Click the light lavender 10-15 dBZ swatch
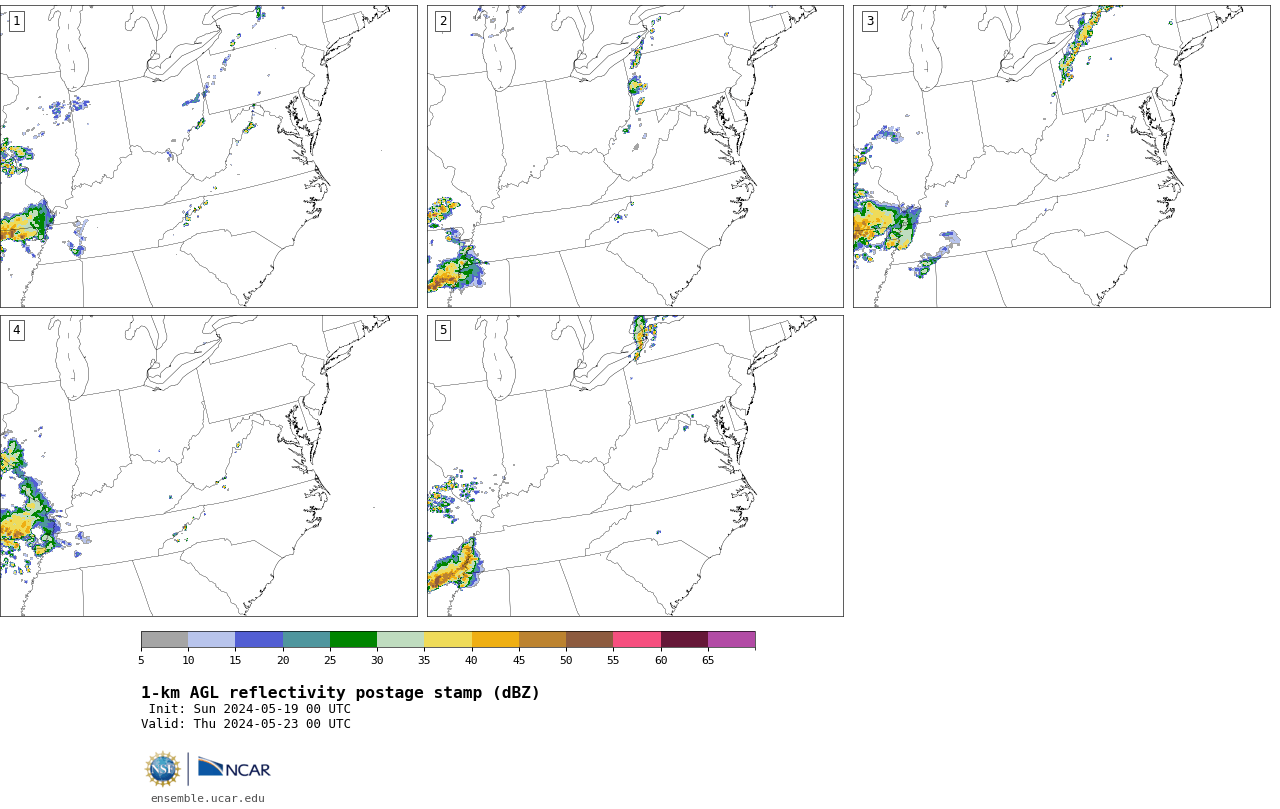This screenshot has height=809, width=1280. [x=211, y=640]
